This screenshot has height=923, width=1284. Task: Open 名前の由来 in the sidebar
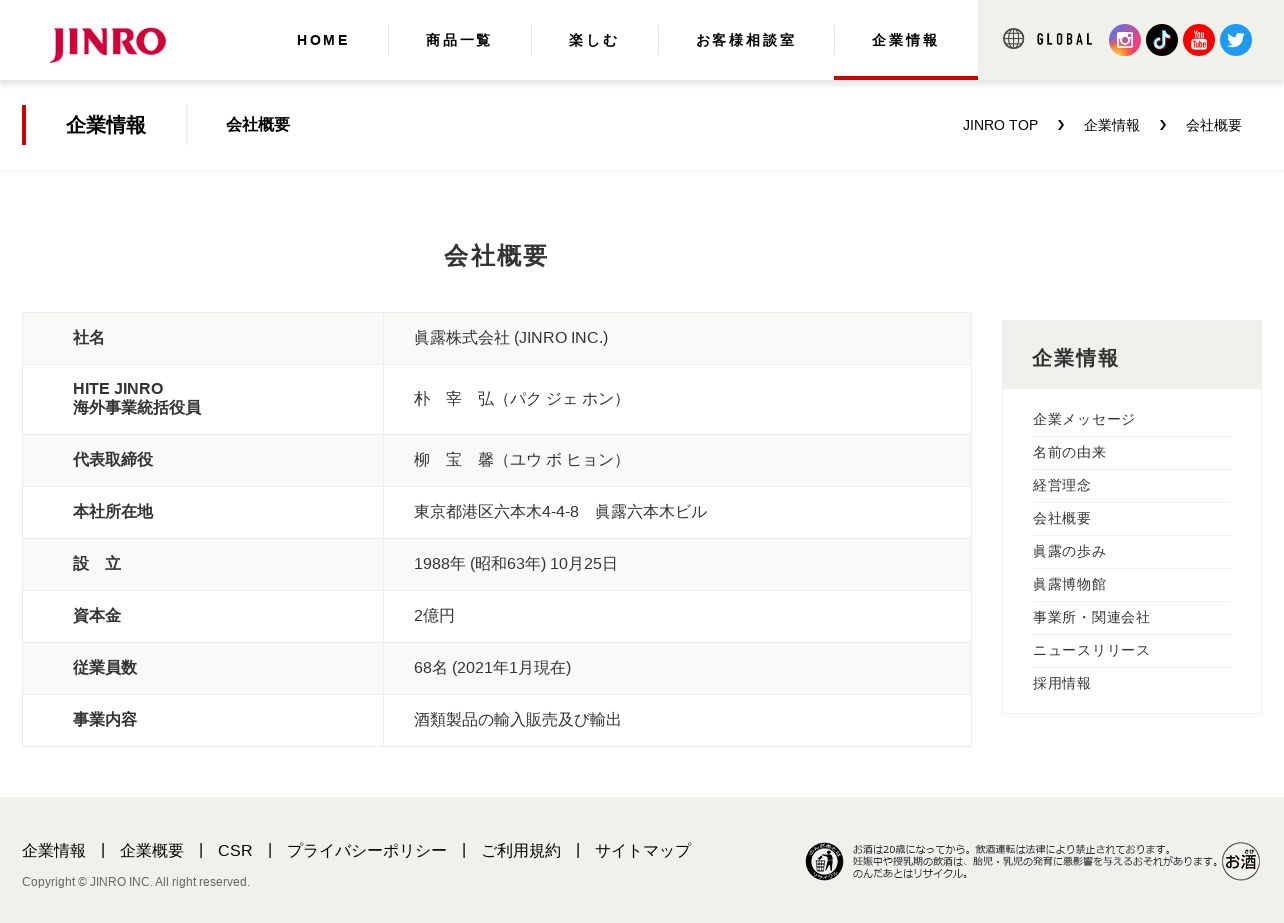1069,453
